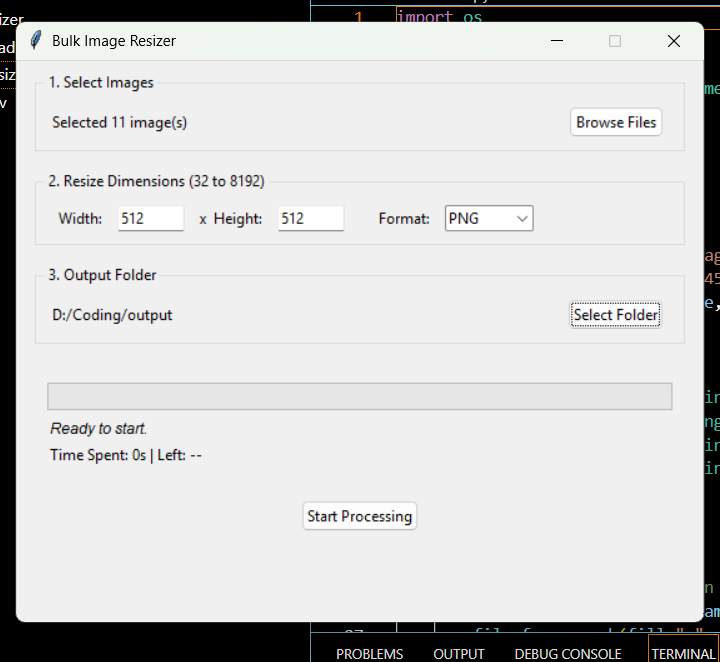Click the 'Height:' label
720x662 pixels.
point(238,219)
